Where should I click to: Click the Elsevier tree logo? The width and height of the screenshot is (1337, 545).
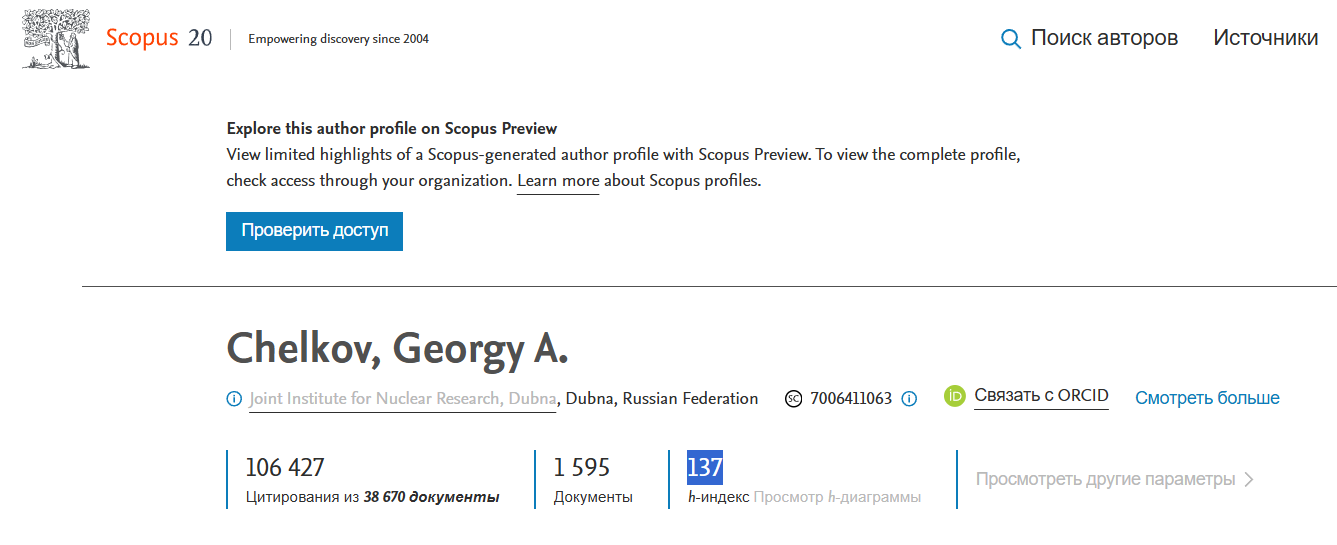pos(52,39)
